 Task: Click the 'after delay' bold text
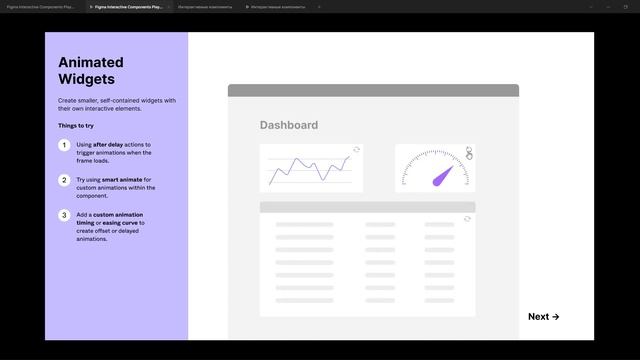(108, 144)
